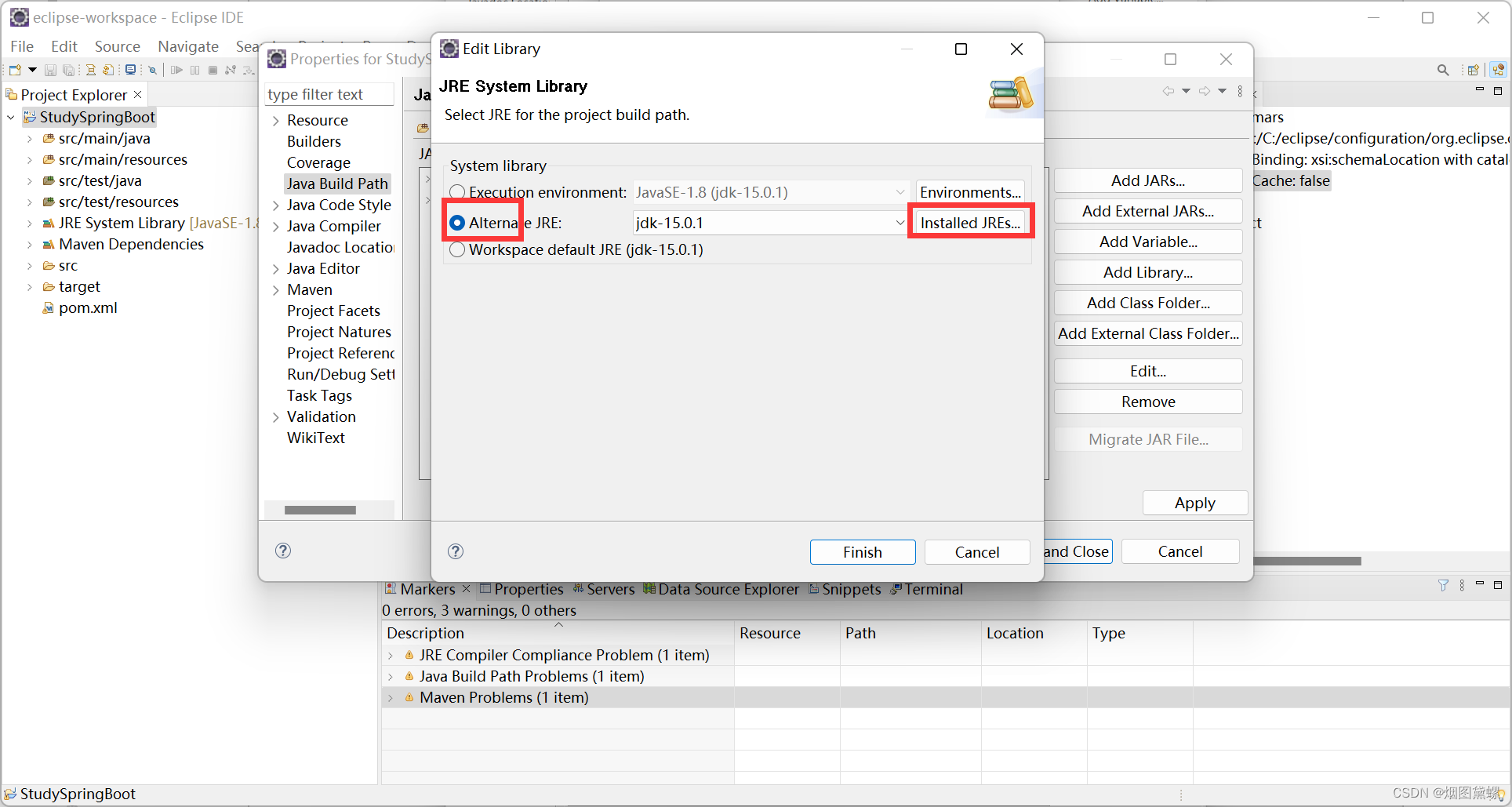This screenshot has height=807, width=1512.
Task: Click Skip All Breakpoints toolbar icon
Action: tap(152, 70)
